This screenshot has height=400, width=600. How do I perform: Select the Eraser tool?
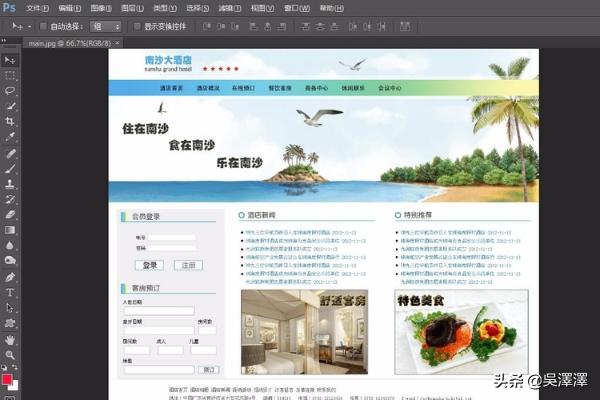(x=10, y=213)
